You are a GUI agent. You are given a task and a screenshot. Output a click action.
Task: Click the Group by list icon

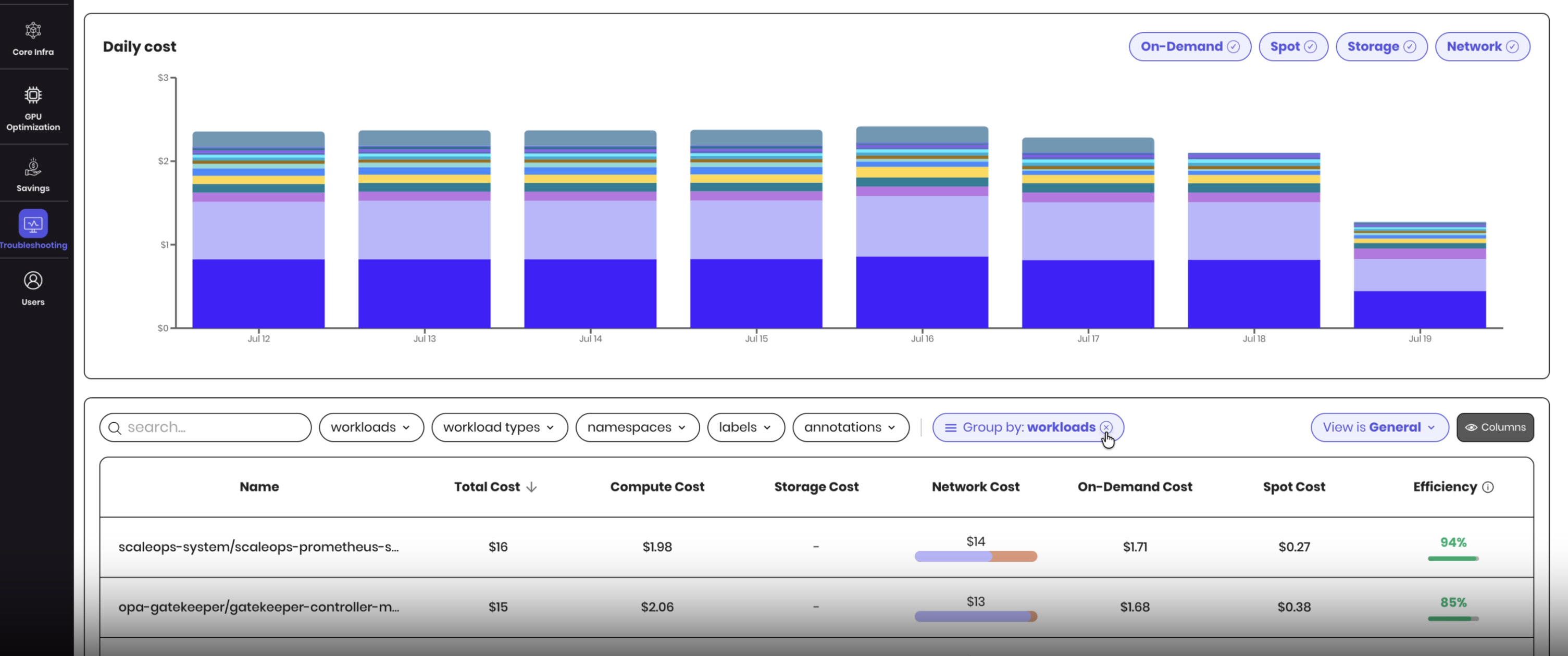[950, 428]
